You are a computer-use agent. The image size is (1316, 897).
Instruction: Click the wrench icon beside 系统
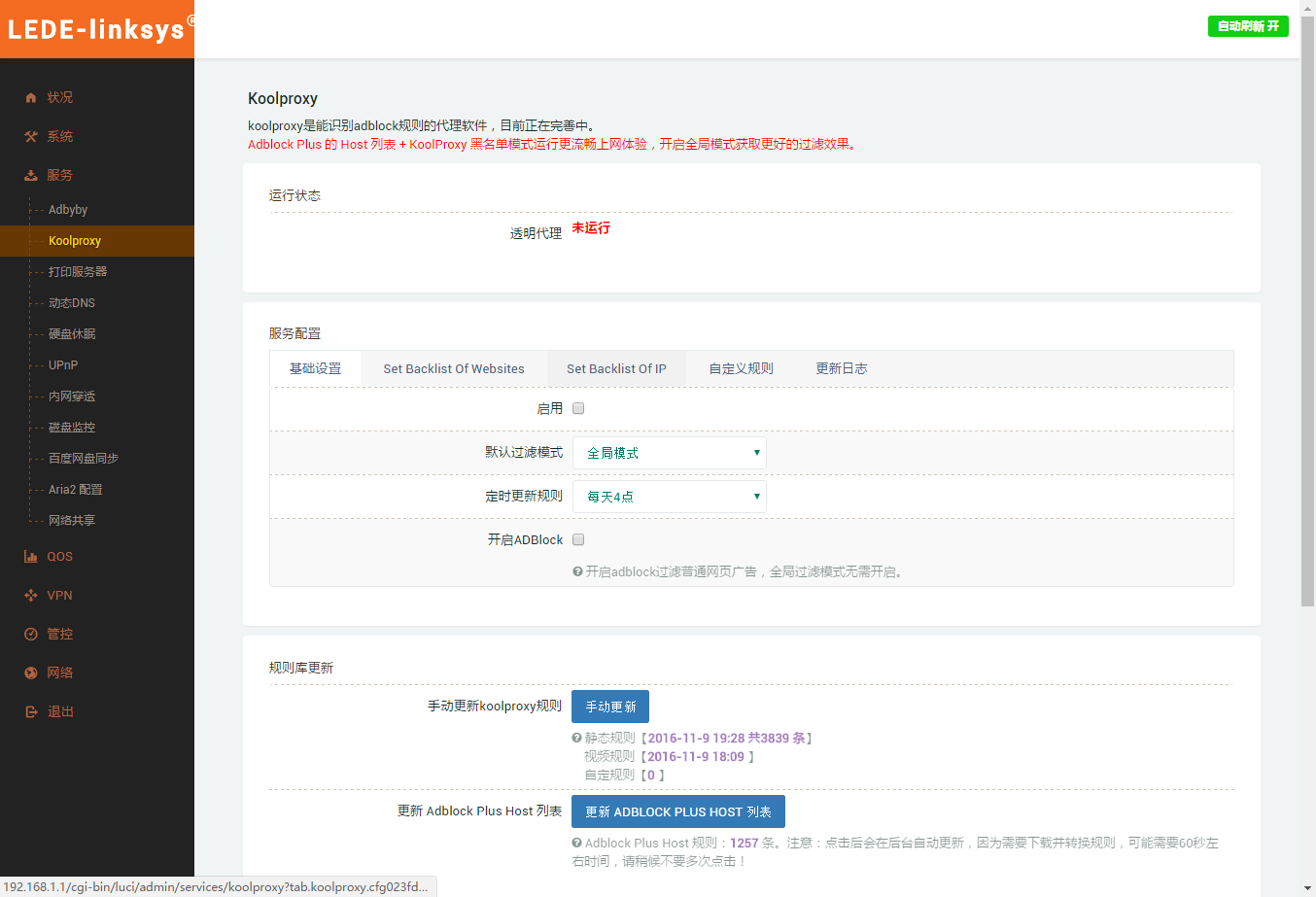coord(31,136)
